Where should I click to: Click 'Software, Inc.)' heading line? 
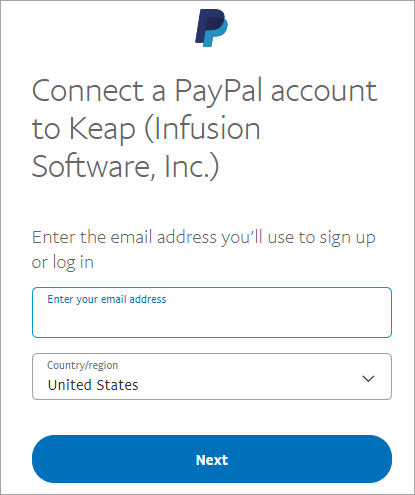[x=125, y=166]
